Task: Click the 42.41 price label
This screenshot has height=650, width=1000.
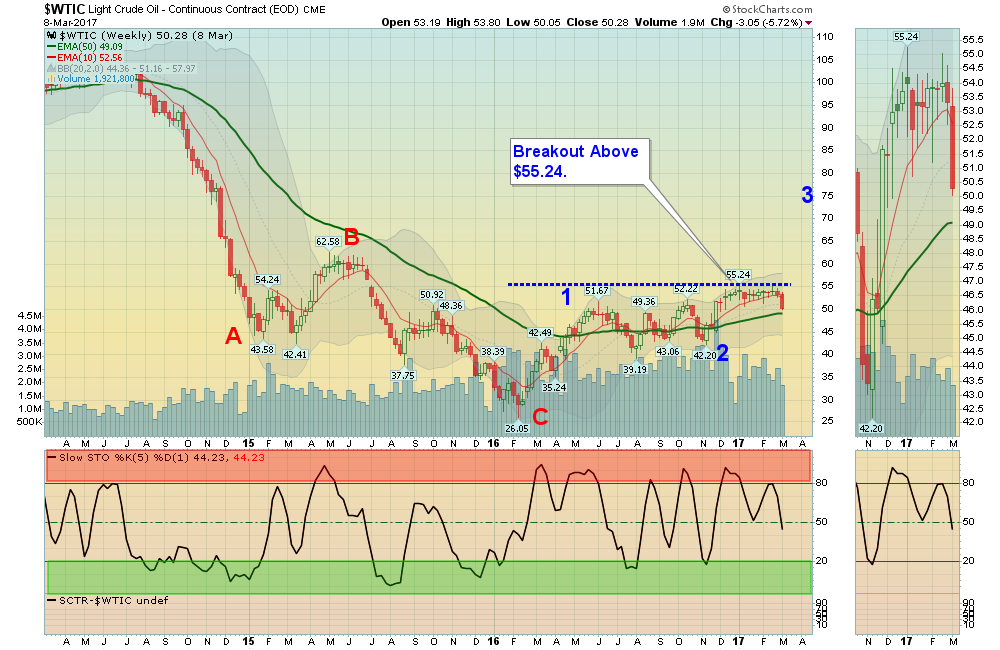Action: point(295,355)
